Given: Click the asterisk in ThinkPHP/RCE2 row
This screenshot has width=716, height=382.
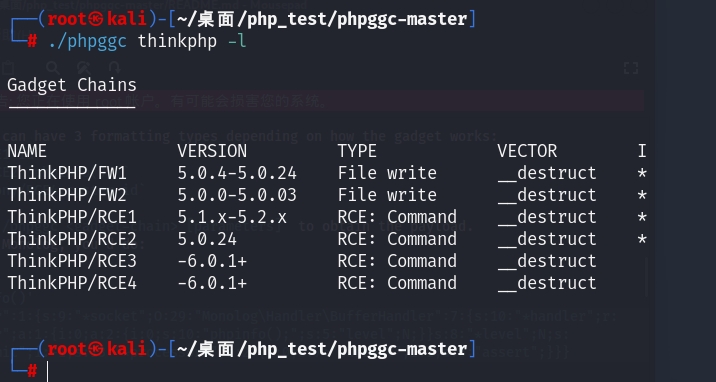Looking at the screenshot, I should coord(642,239).
